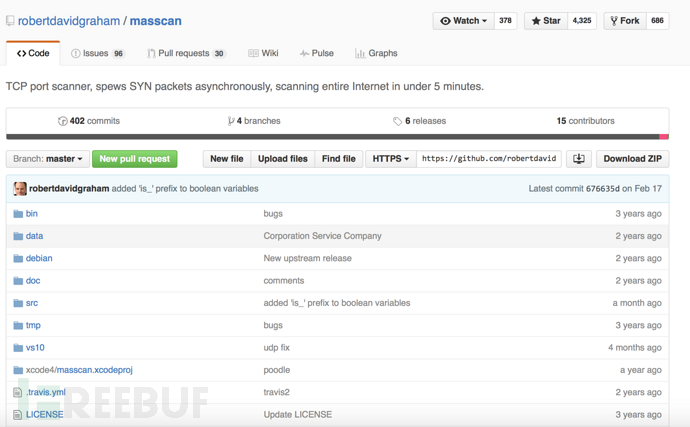Click robertdavidgraham's avatar in the commit bar
Image resolution: width=690 pixels, height=427 pixels.
(x=20, y=189)
